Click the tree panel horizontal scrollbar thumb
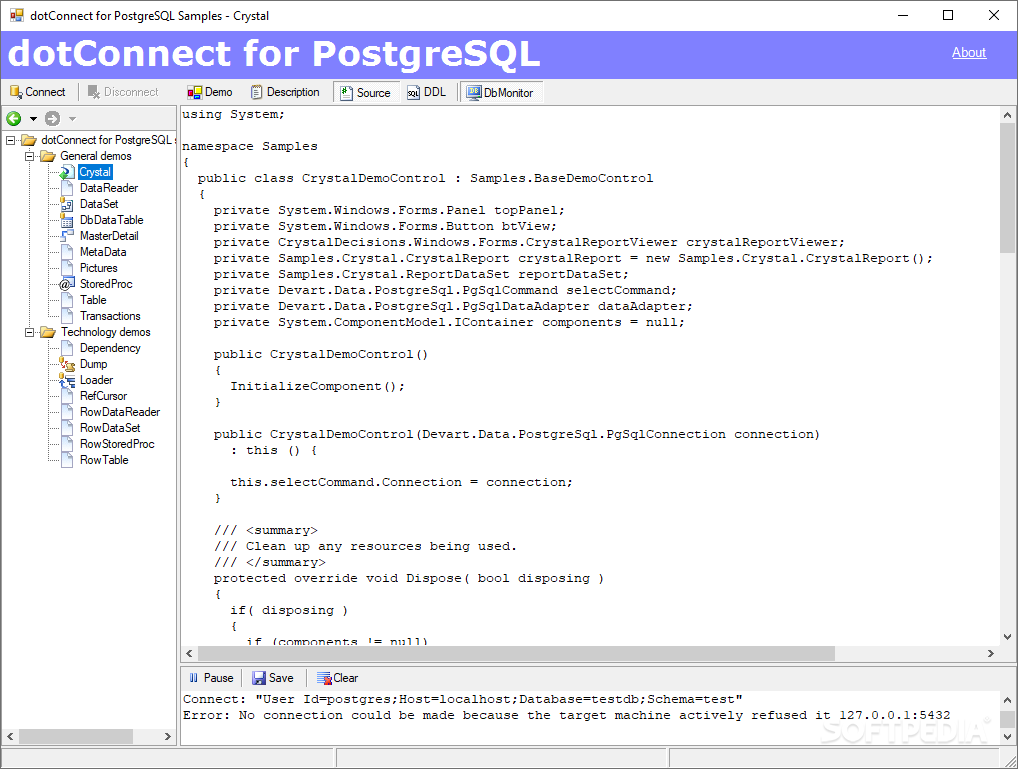 (x=76, y=737)
